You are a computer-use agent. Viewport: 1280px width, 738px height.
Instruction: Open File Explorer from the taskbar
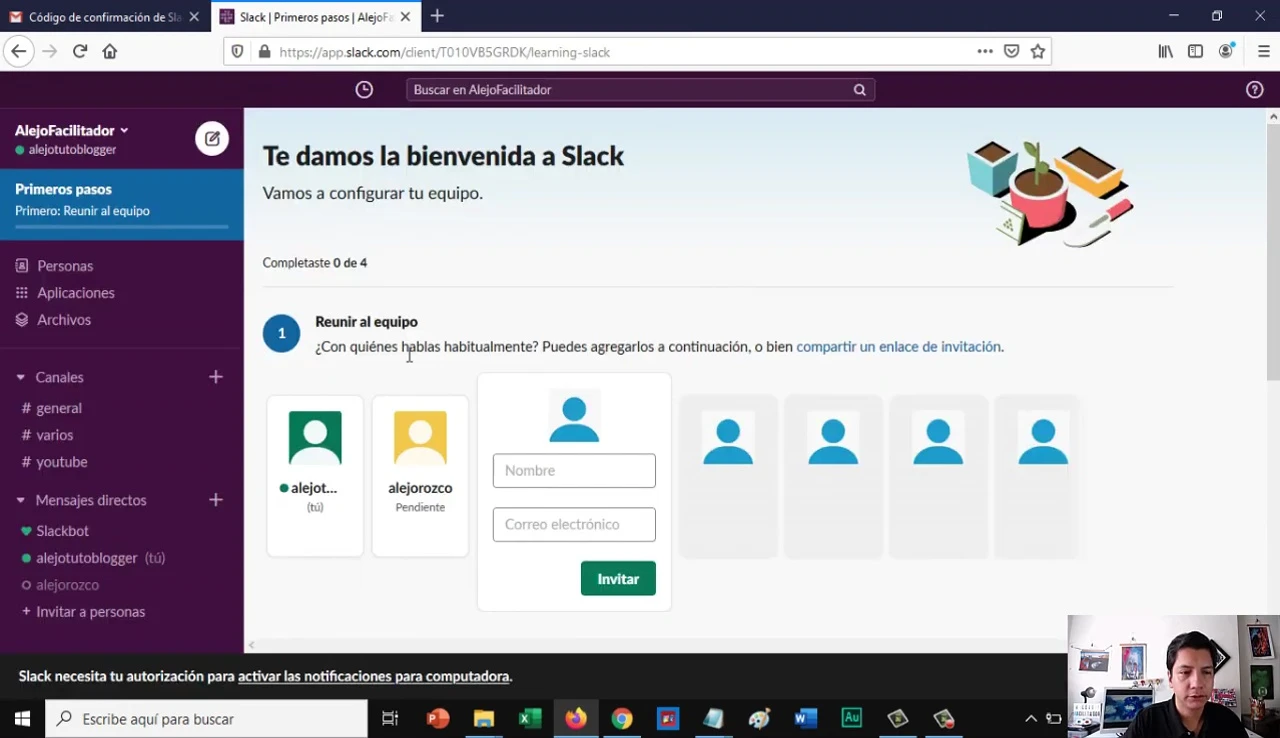484,719
